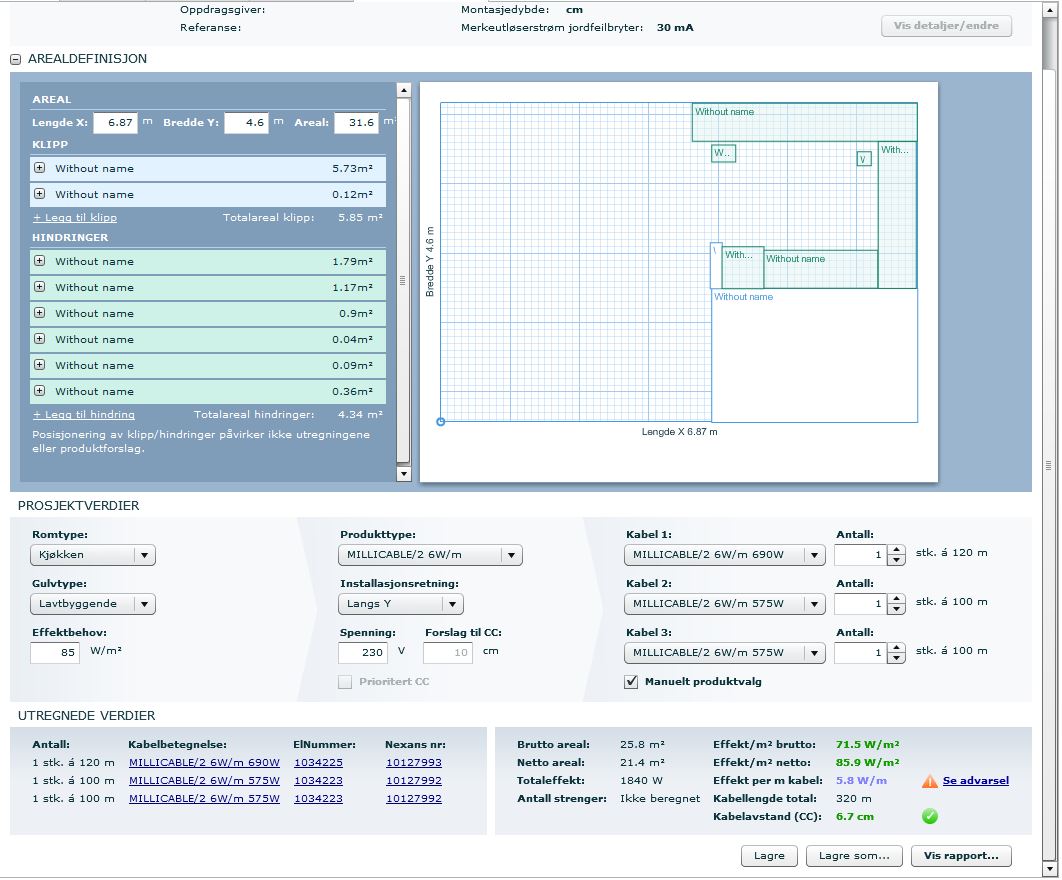Click the orange warning triangle icon
This screenshot has height=880, width=1062.
click(930, 781)
